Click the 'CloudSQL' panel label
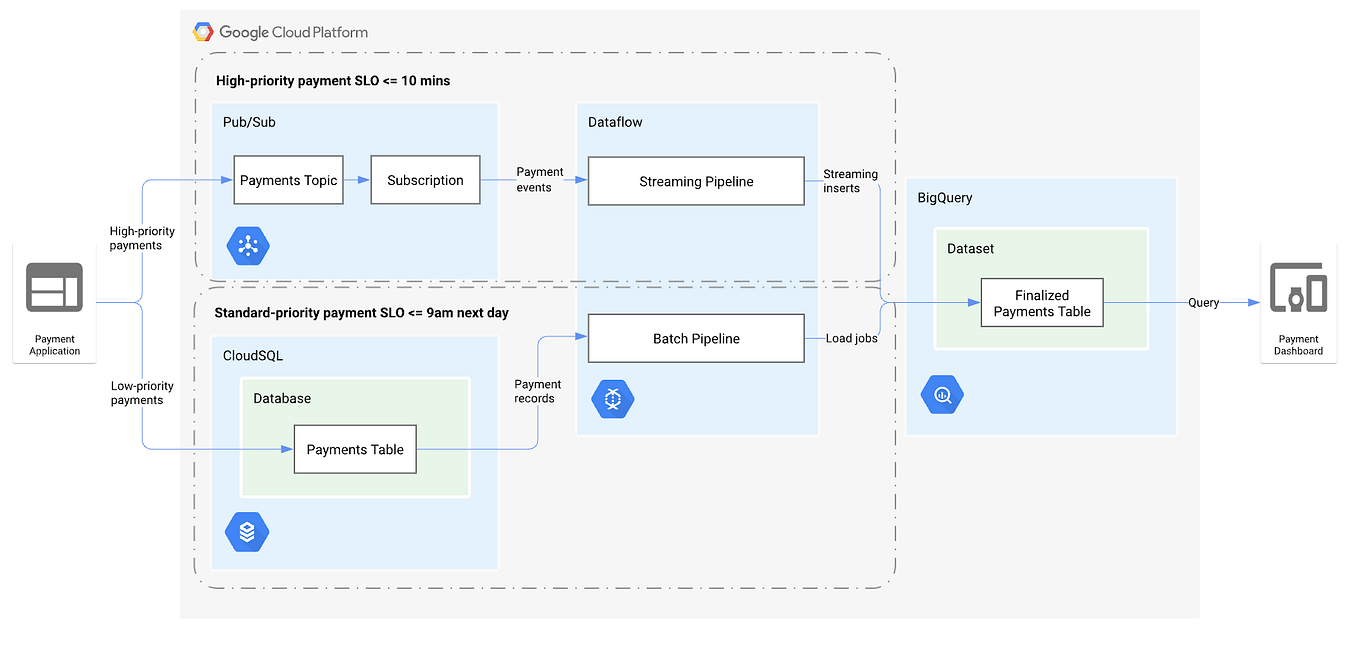 pyautogui.click(x=255, y=355)
